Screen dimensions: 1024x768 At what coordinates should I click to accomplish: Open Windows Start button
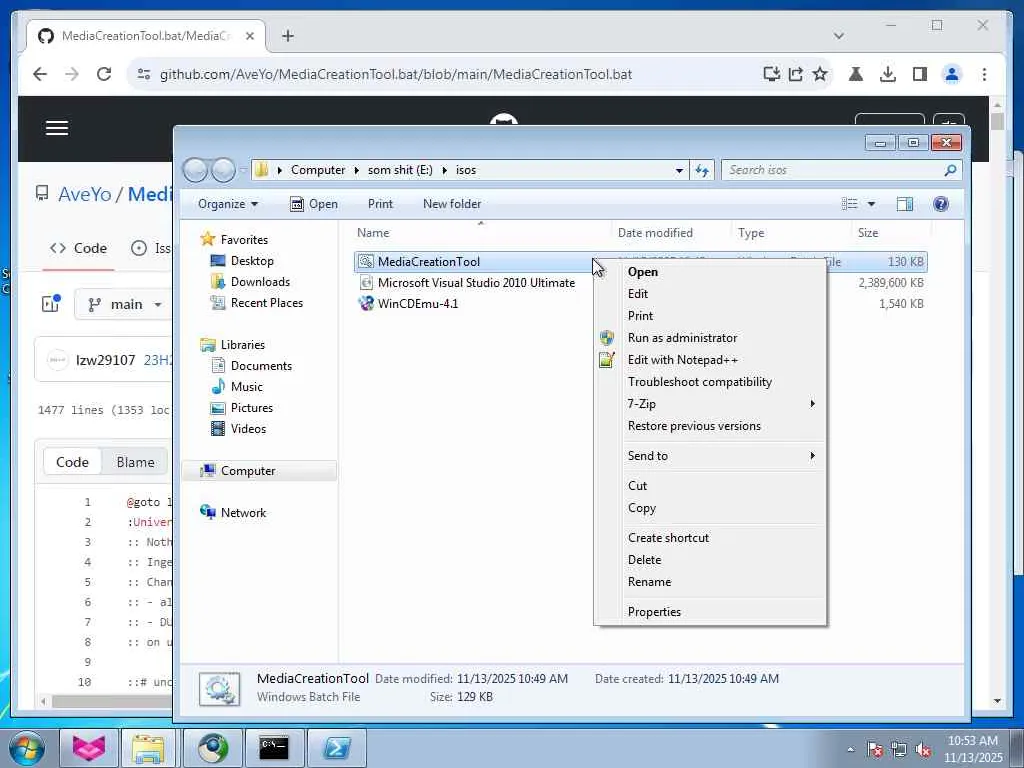pos(26,748)
